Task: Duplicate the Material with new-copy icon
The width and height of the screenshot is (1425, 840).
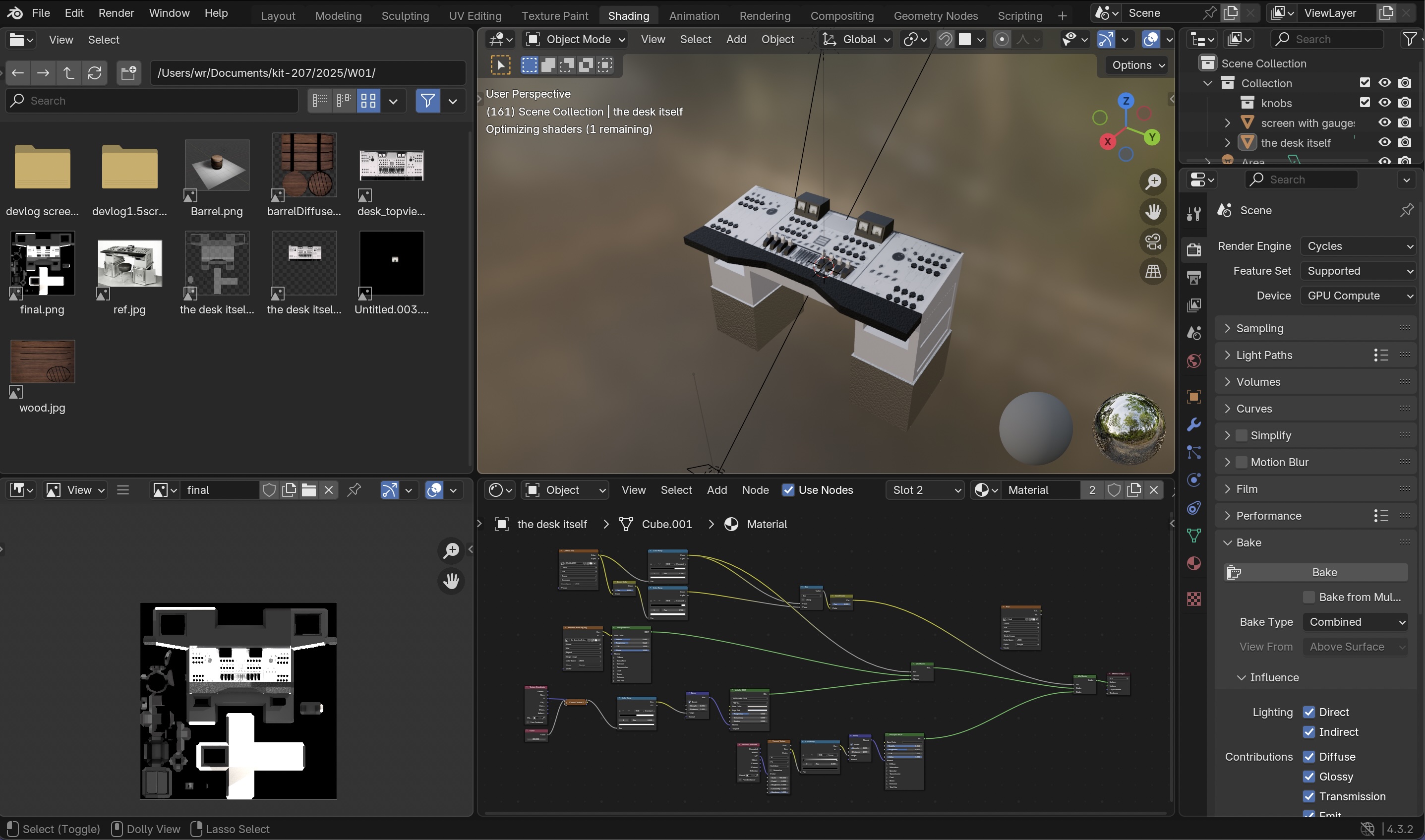Action: tap(1133, 490)
